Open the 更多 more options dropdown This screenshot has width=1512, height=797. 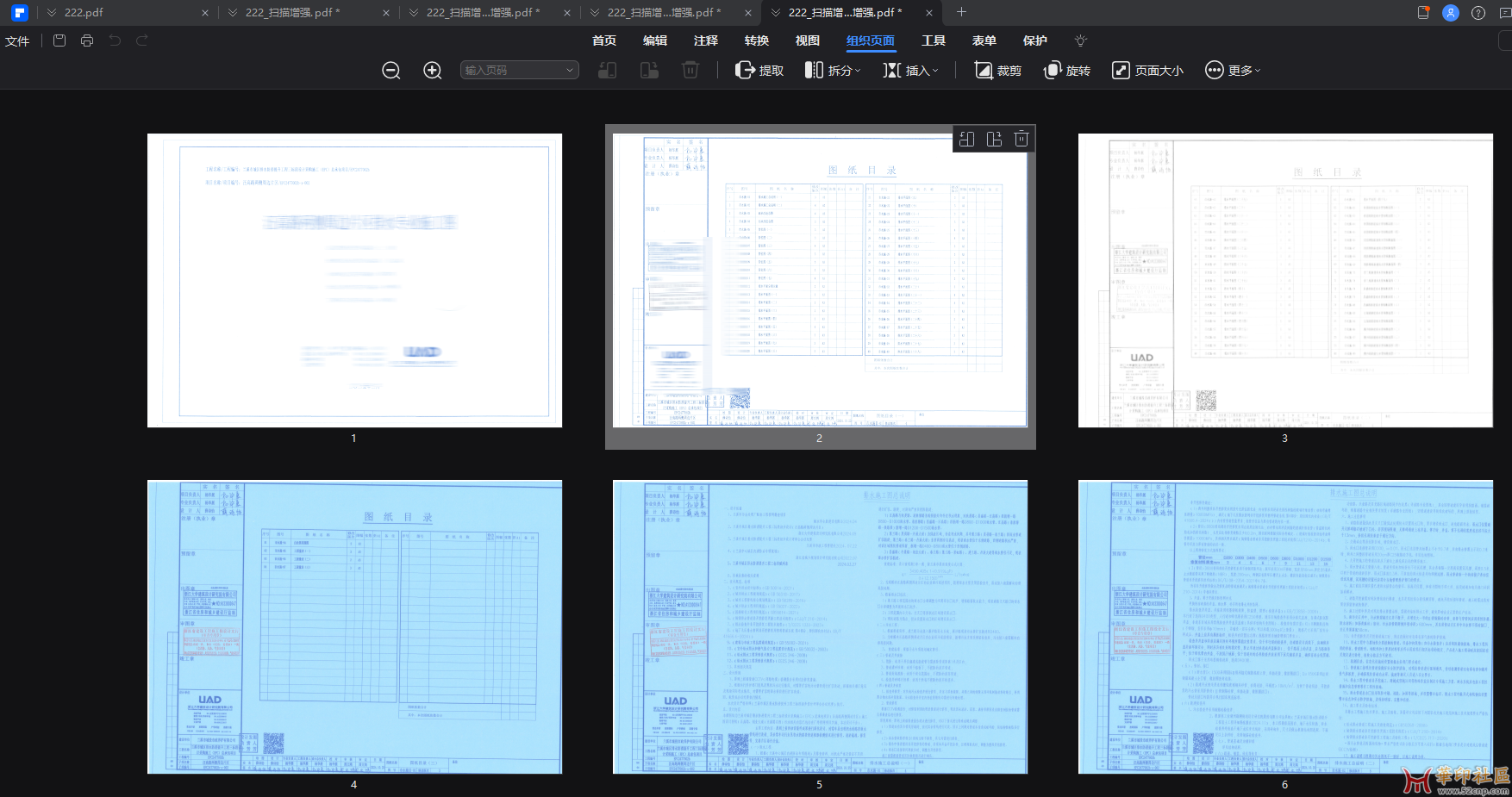tap(1233, 71)
